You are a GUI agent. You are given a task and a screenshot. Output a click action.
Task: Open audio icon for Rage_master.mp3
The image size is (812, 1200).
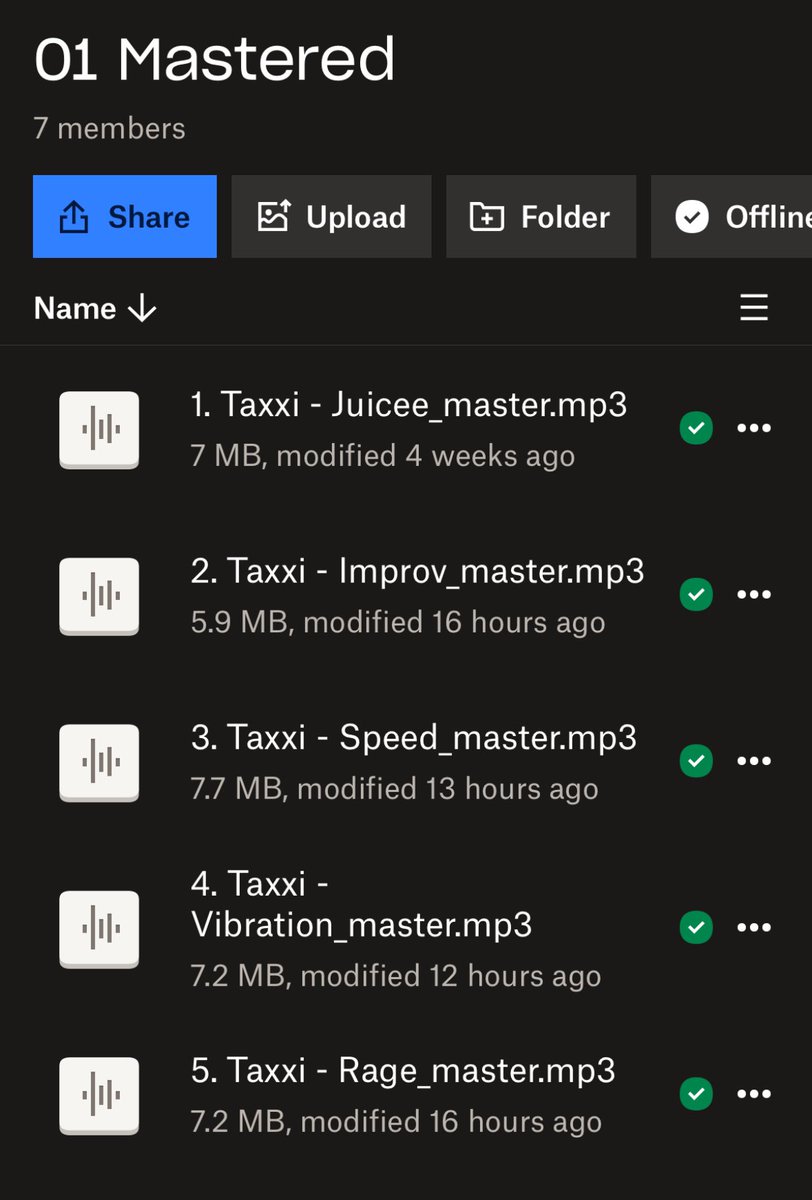coord(99,1095)
